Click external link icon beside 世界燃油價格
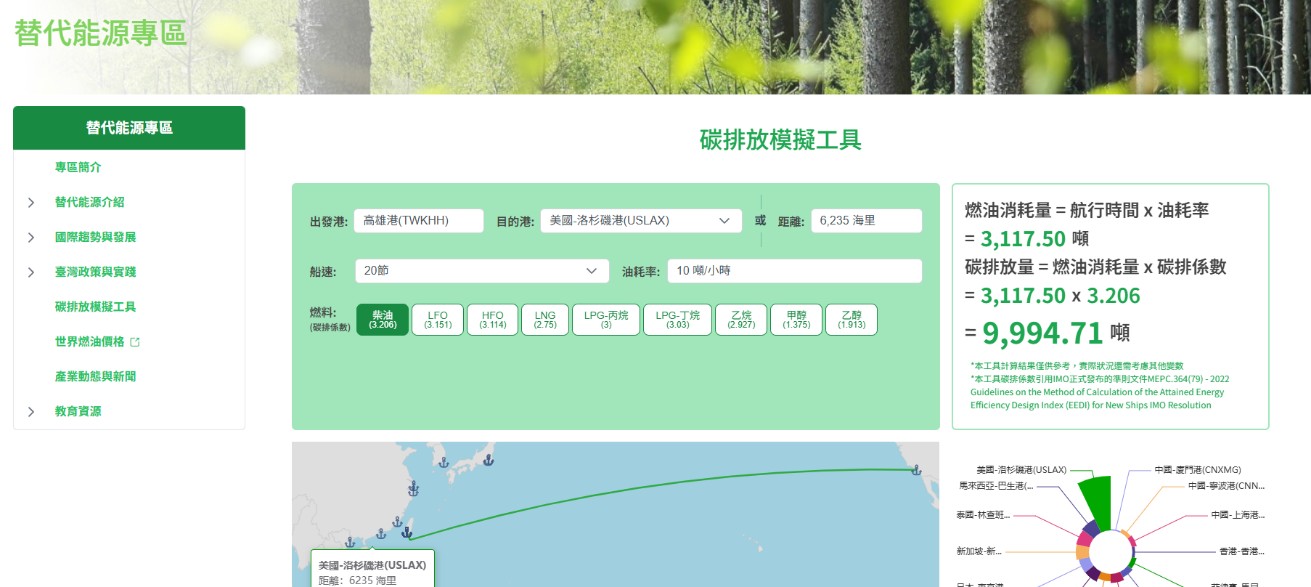1311x587 pixels. (135, 342)
